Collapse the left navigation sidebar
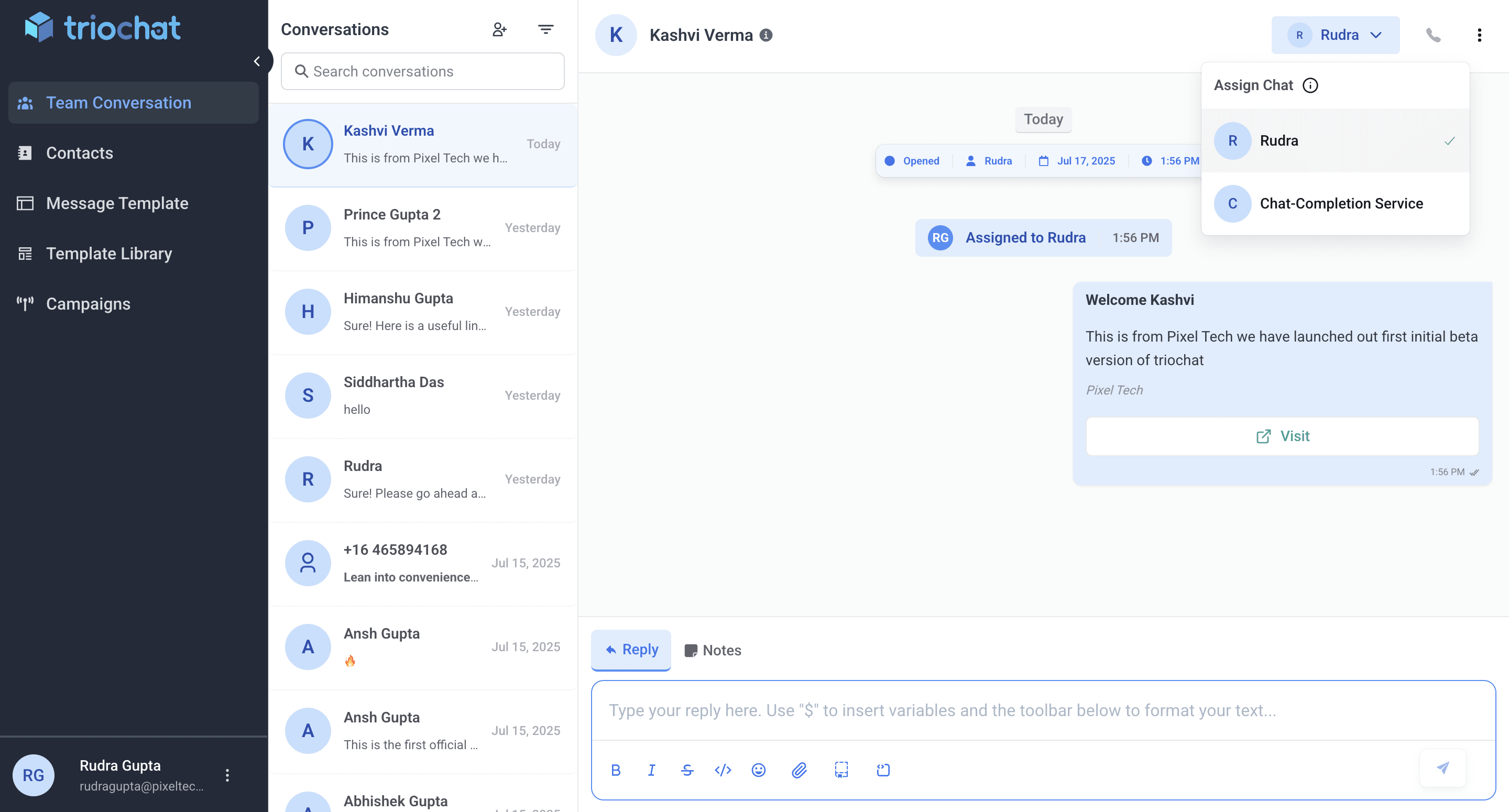The image size is (1509, 812). (x=258, y=60)
